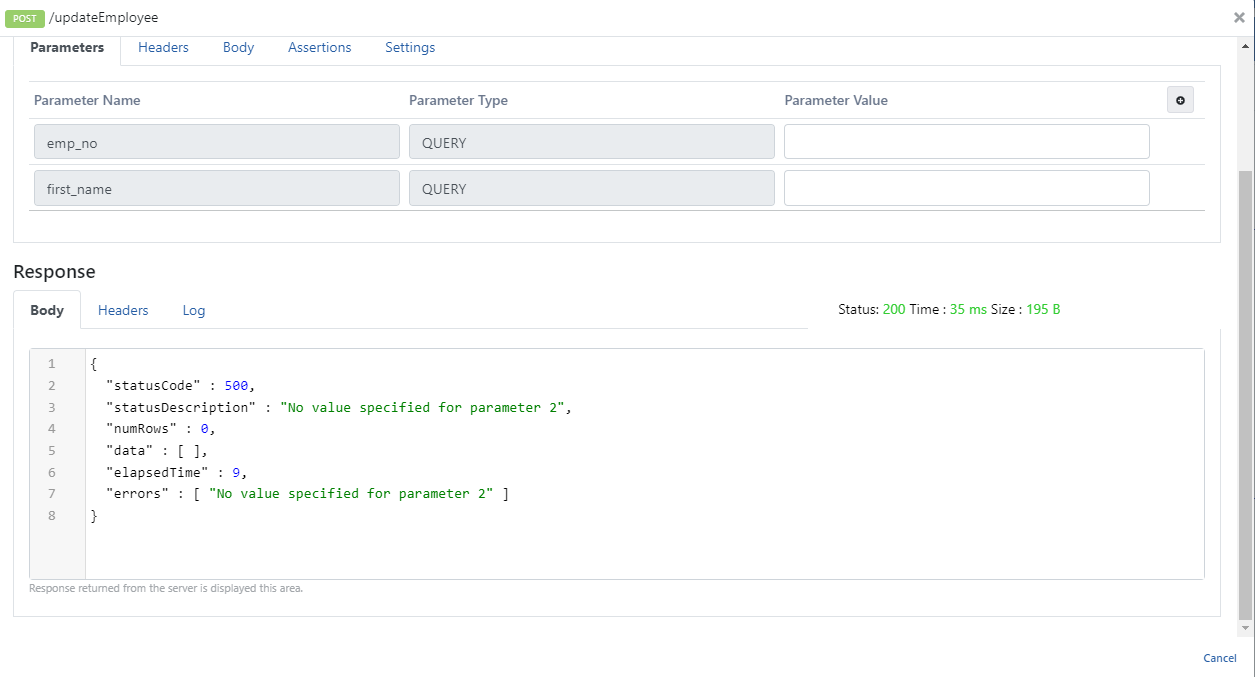Image resolution: width=1255 pixels, height=677 pixels.
Task: Click the /updateEmployee endpoint title
Action: click(103, 18)
